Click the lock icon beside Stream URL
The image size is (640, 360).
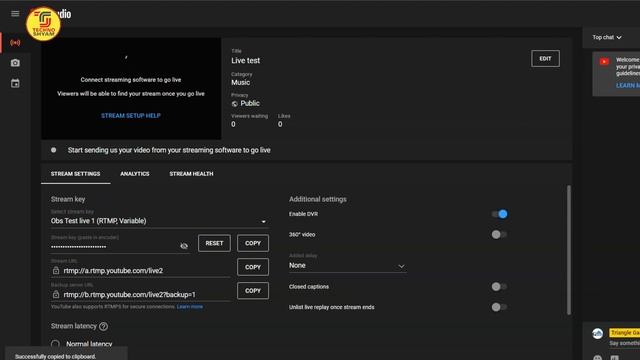tap(56, 270)
